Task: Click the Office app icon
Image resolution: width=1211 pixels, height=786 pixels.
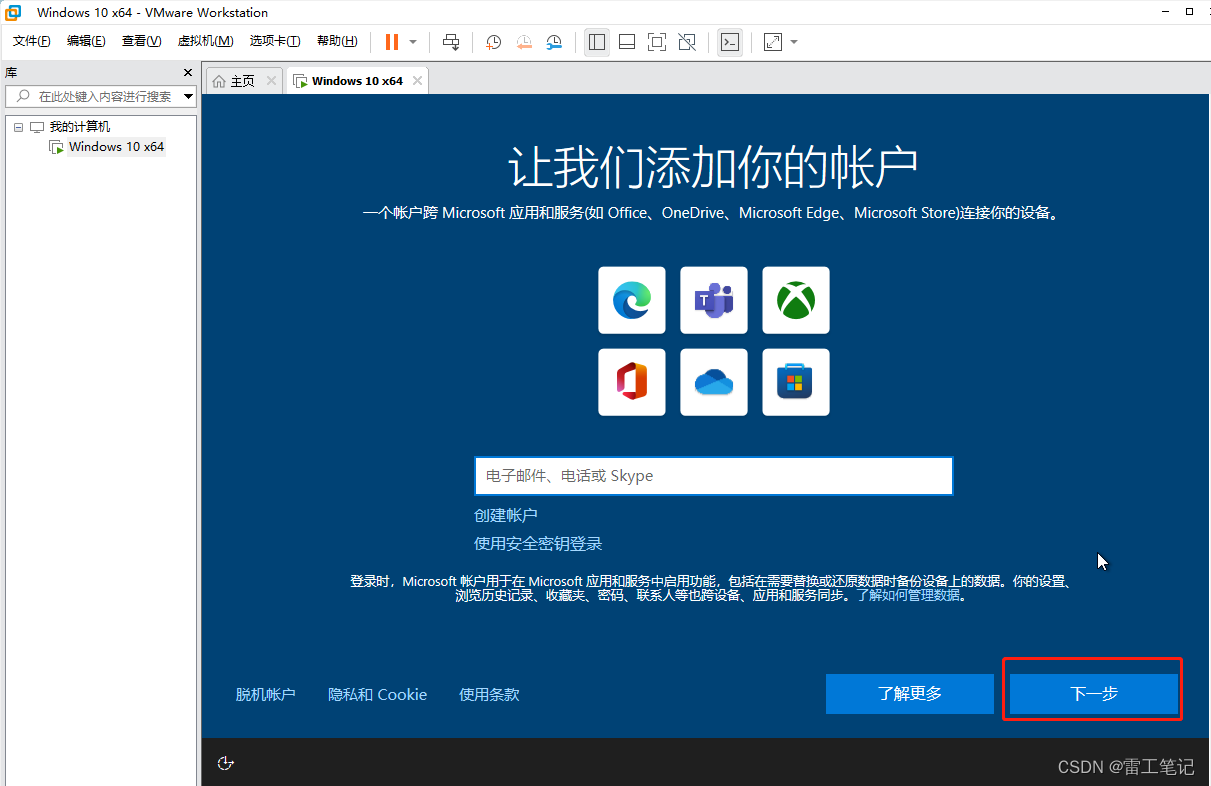Action: [x=632, y=382]
